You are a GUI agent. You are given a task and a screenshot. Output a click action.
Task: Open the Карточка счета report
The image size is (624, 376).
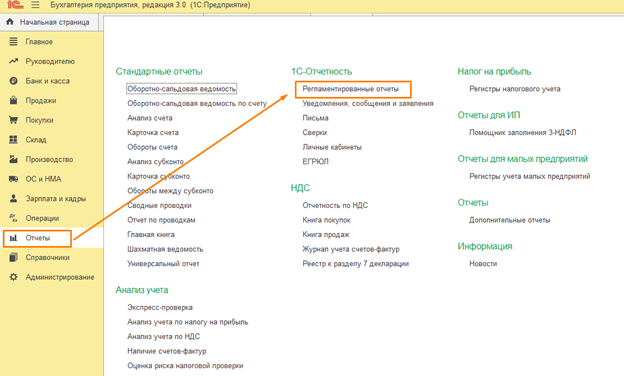click(153, 132)
